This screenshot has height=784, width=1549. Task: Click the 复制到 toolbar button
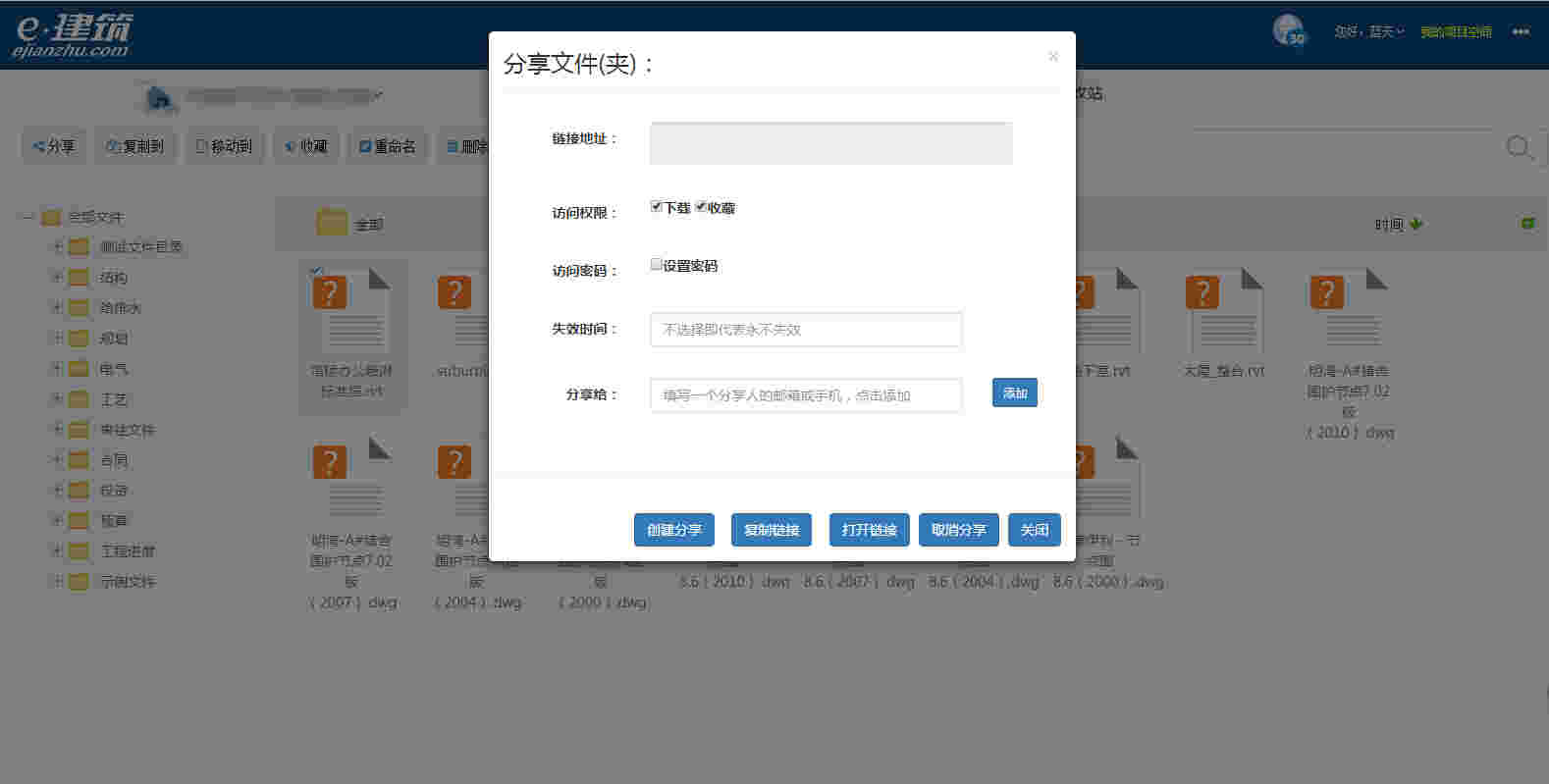(135, 146)
